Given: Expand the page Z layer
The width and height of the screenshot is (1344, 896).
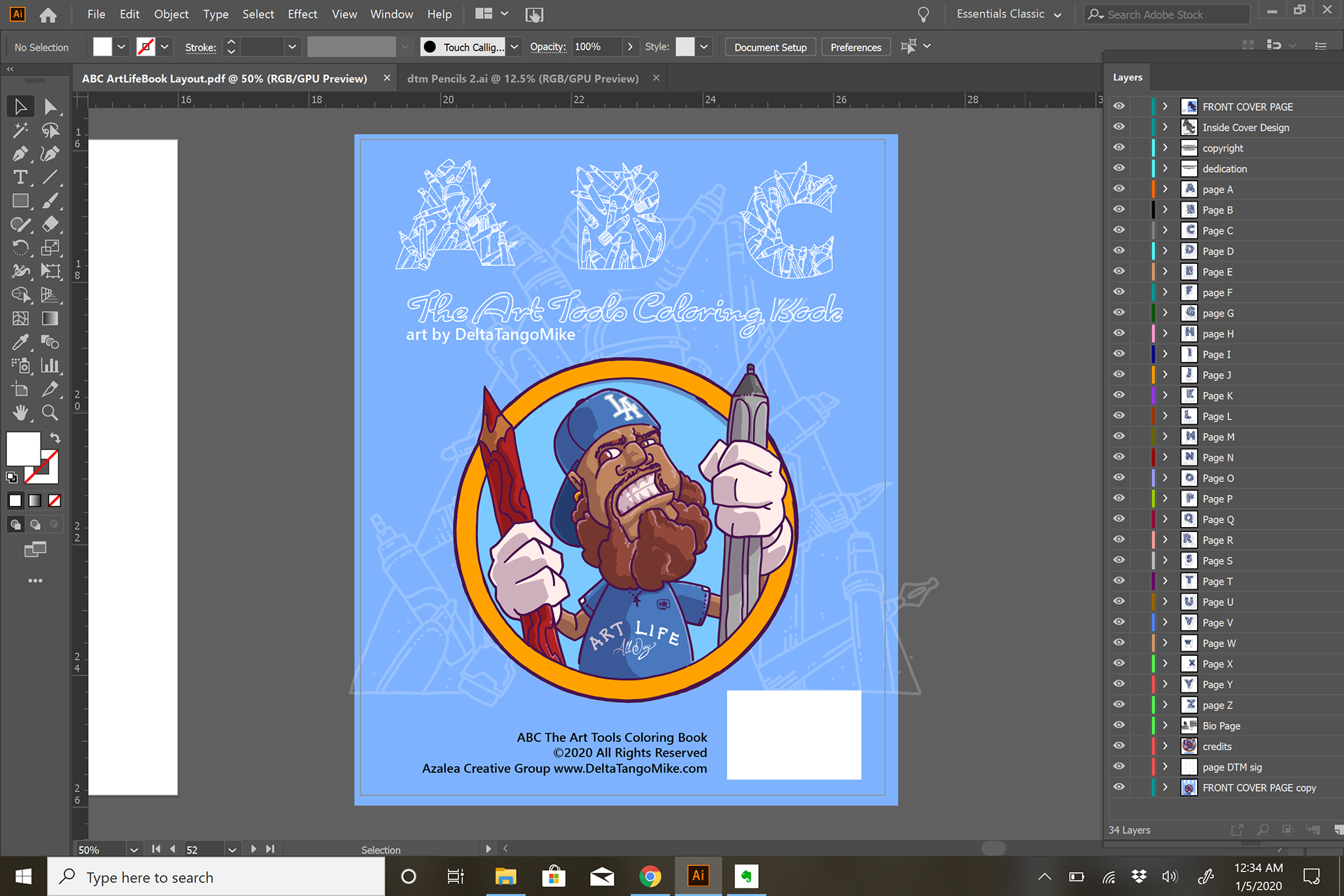Looking at the screenshot, I should (x=1165, y=705).
